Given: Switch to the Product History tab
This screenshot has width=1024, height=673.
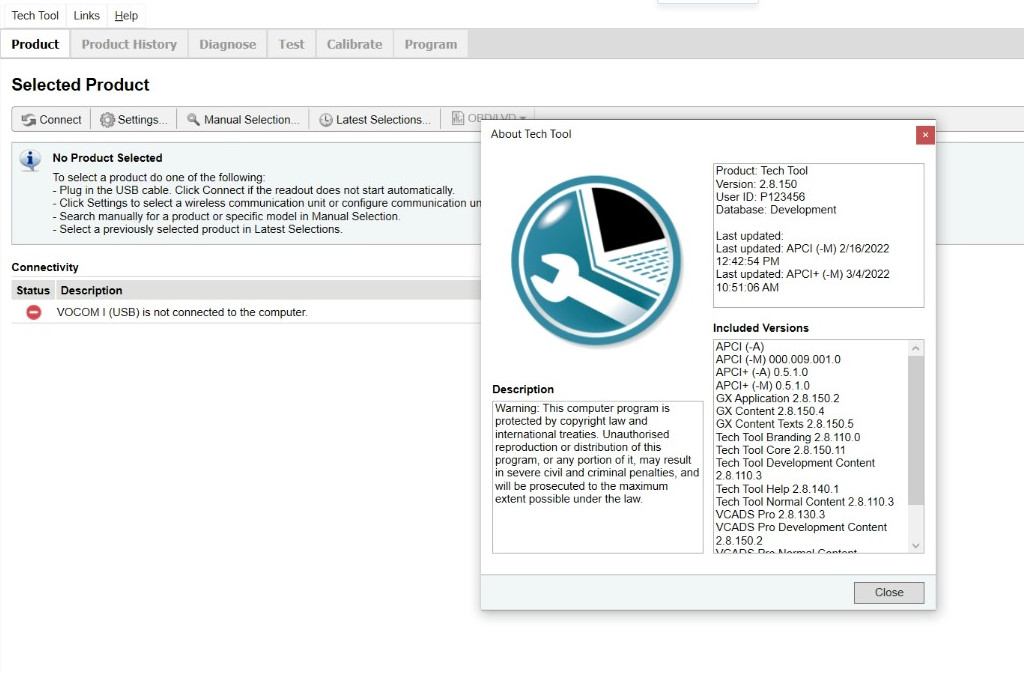Looking at the screenshot, I should pyautogui.click(x=128, y=44).
